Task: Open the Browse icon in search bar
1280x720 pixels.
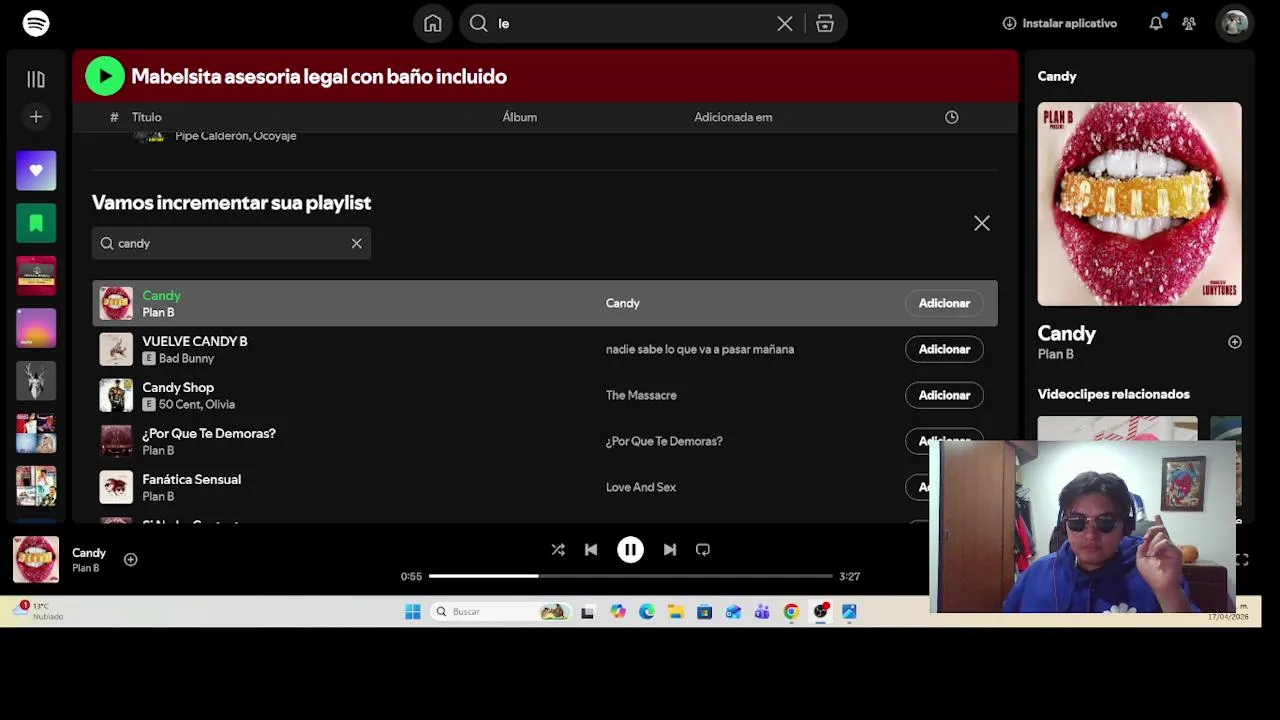Action: pos(825,23)
